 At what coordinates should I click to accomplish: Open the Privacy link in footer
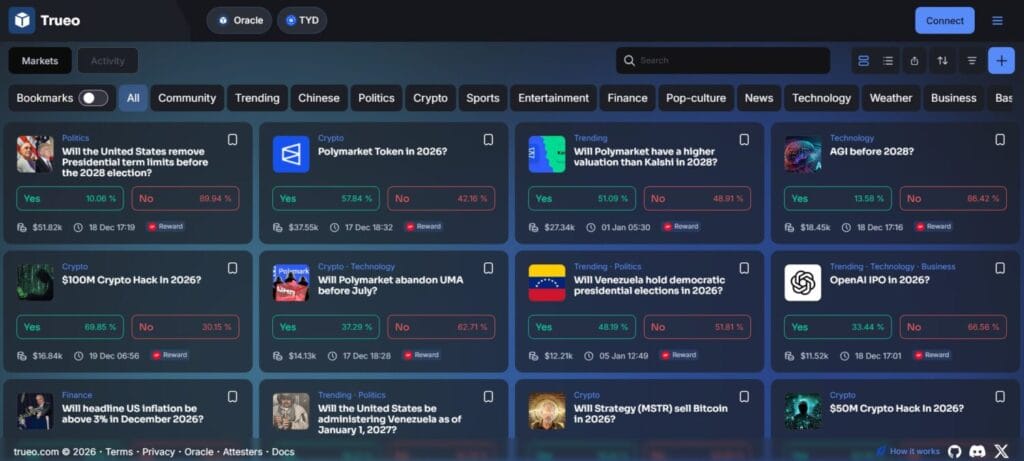click(x=159, y=452)
